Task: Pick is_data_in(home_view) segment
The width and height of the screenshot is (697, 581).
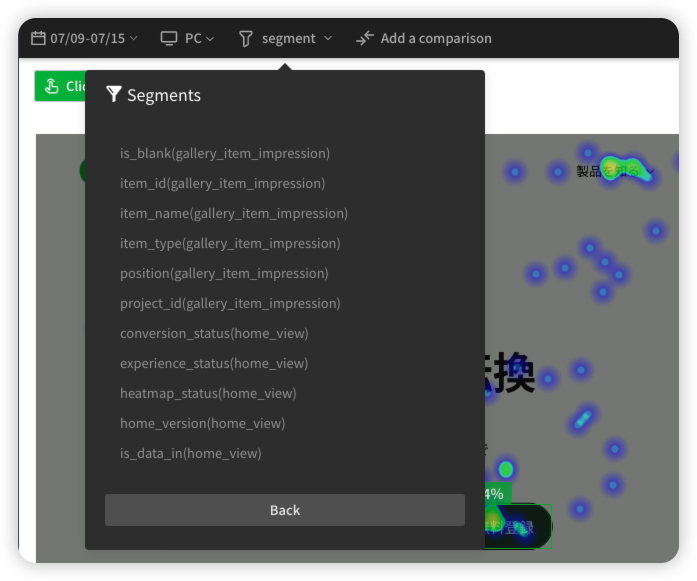Action: tap(190, 453)
